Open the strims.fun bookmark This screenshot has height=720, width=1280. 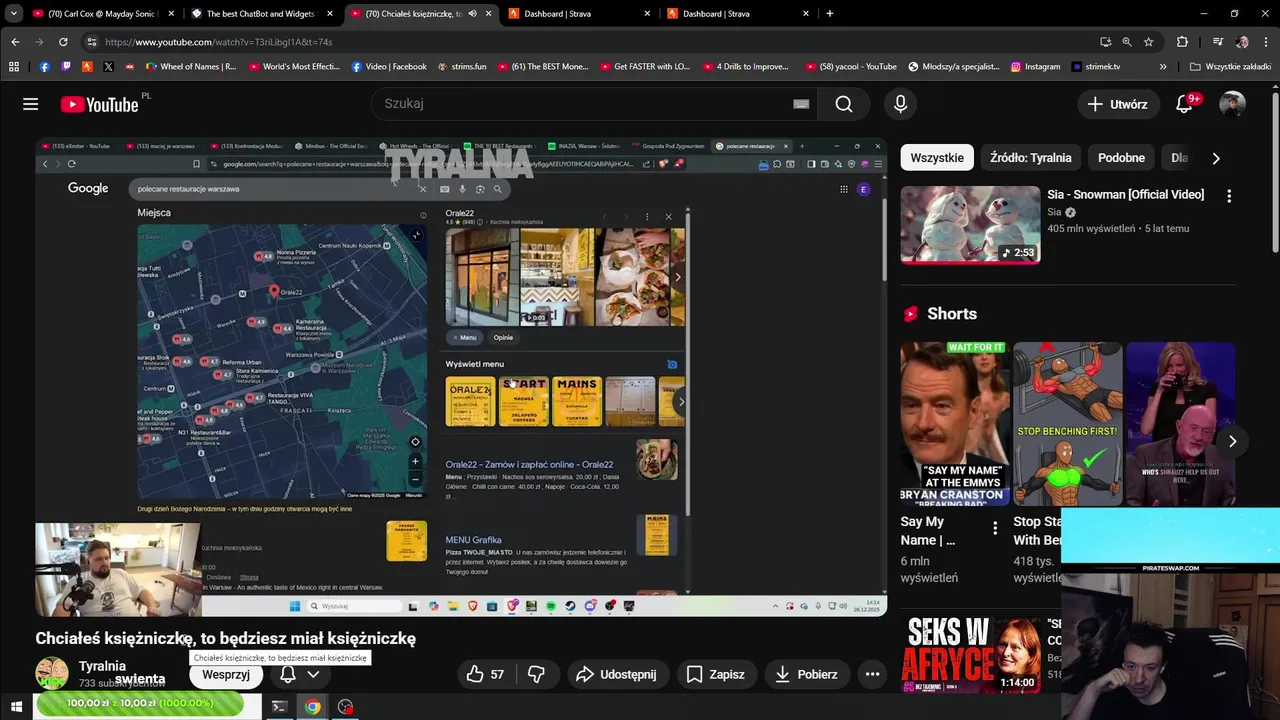461,67
